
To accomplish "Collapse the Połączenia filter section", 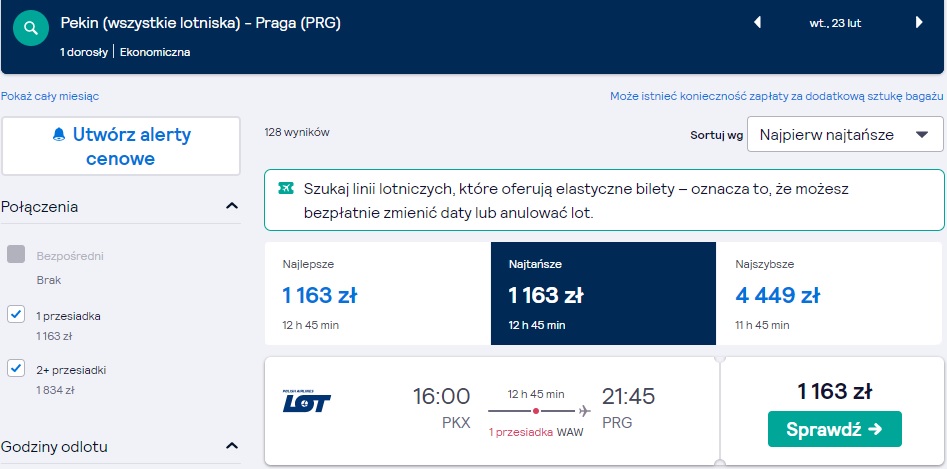I will [232, 206].
